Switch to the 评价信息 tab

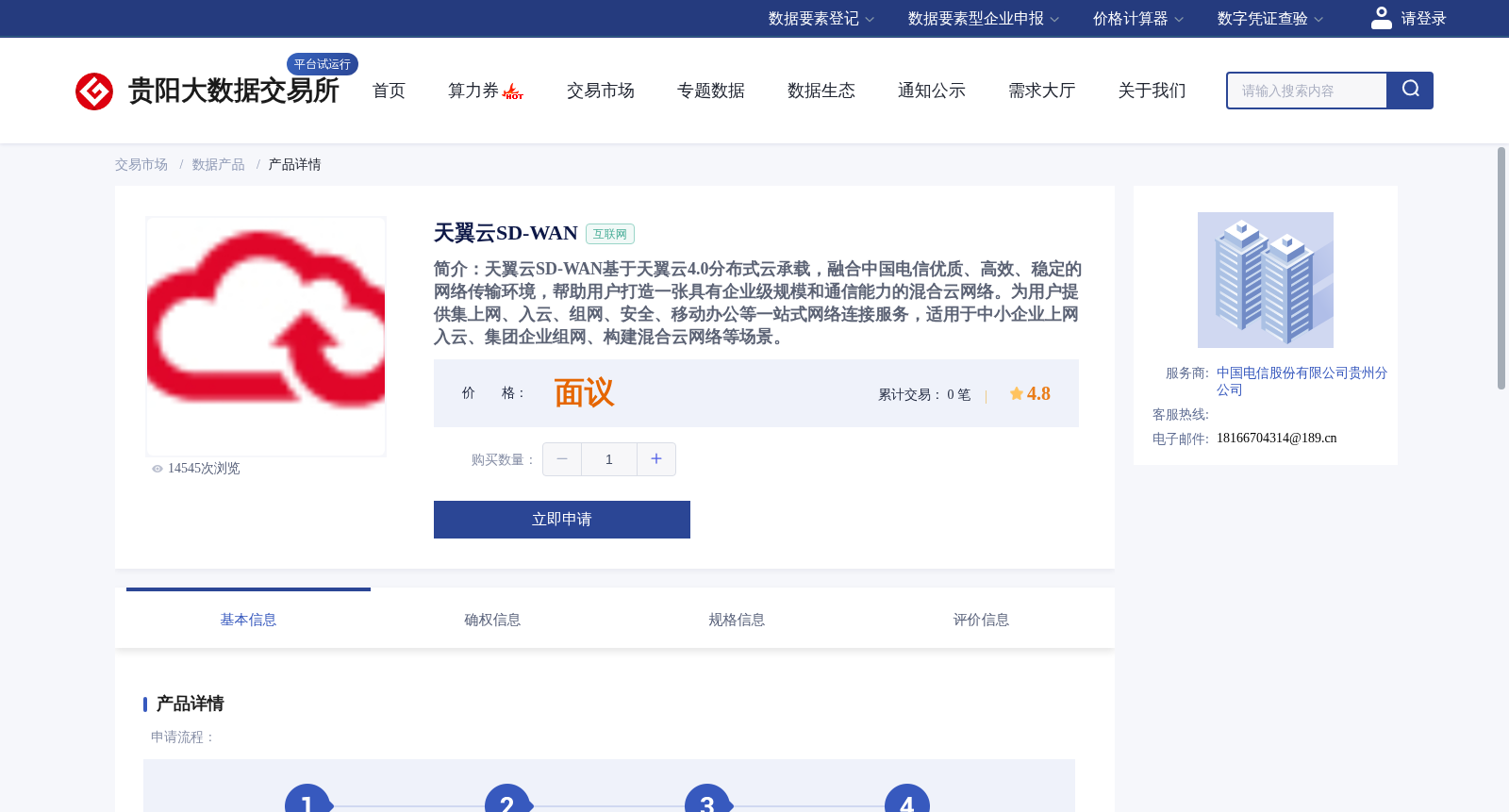point(981,620)
